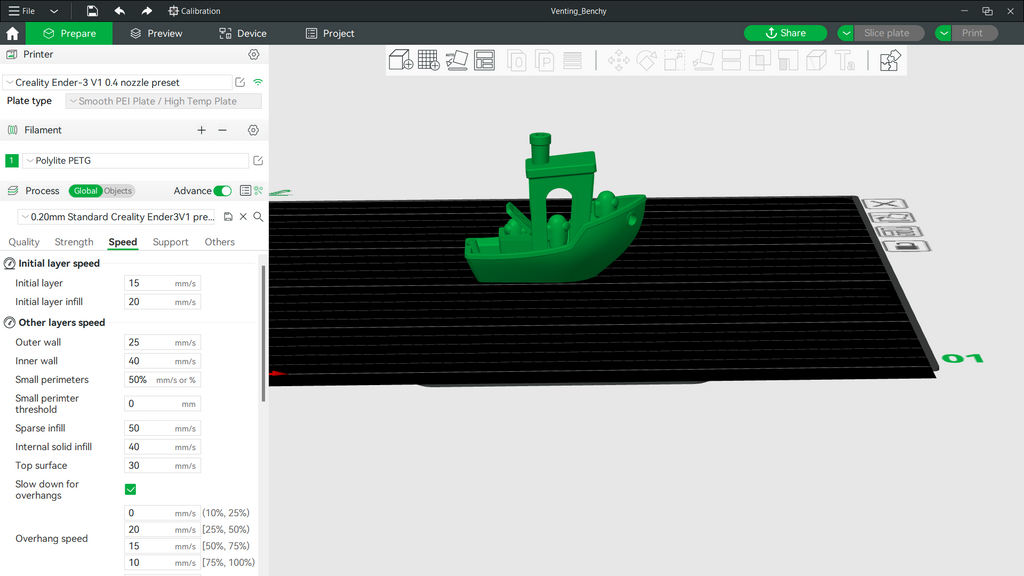Viewport: 1024px width, 576px height.
Task: Open the Print dropdown arrow
Action: pyautogui.click(x=944, y=33)
